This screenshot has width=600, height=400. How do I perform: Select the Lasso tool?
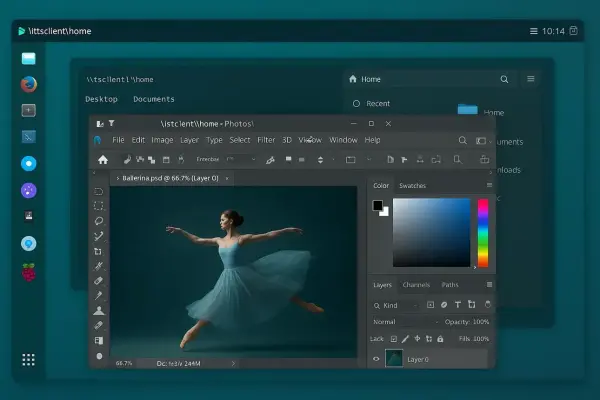pos(99,221)
